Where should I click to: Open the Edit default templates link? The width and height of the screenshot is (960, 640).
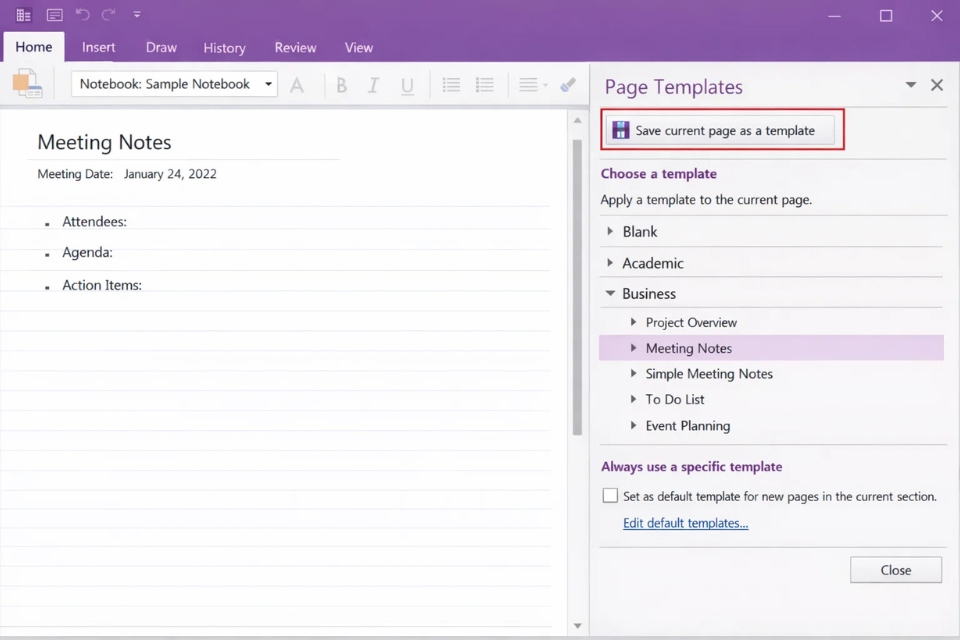[x=685, y=522]
